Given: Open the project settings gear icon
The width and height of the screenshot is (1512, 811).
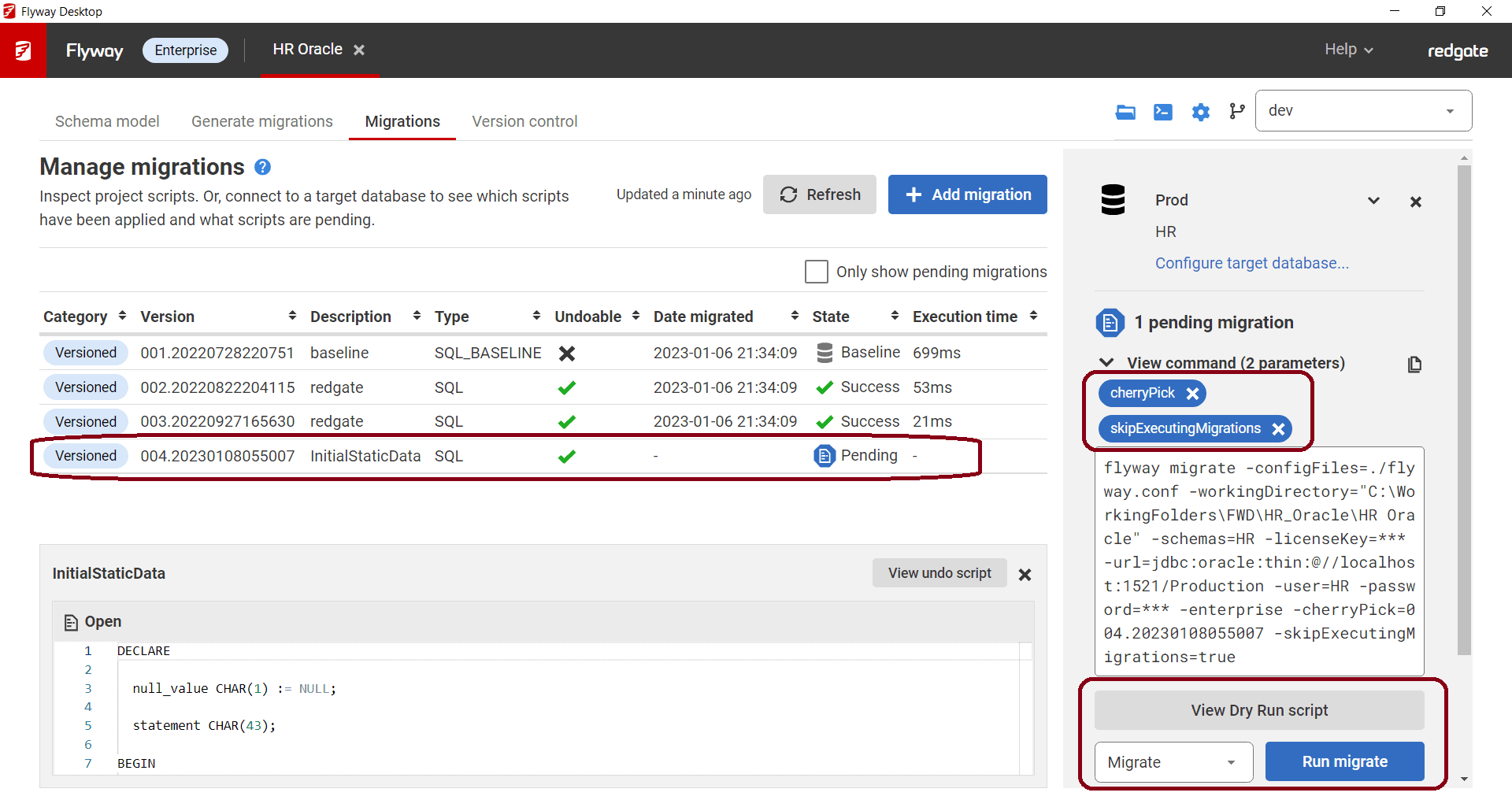Looking at the screenshot, I should [x=1200, y=112].
